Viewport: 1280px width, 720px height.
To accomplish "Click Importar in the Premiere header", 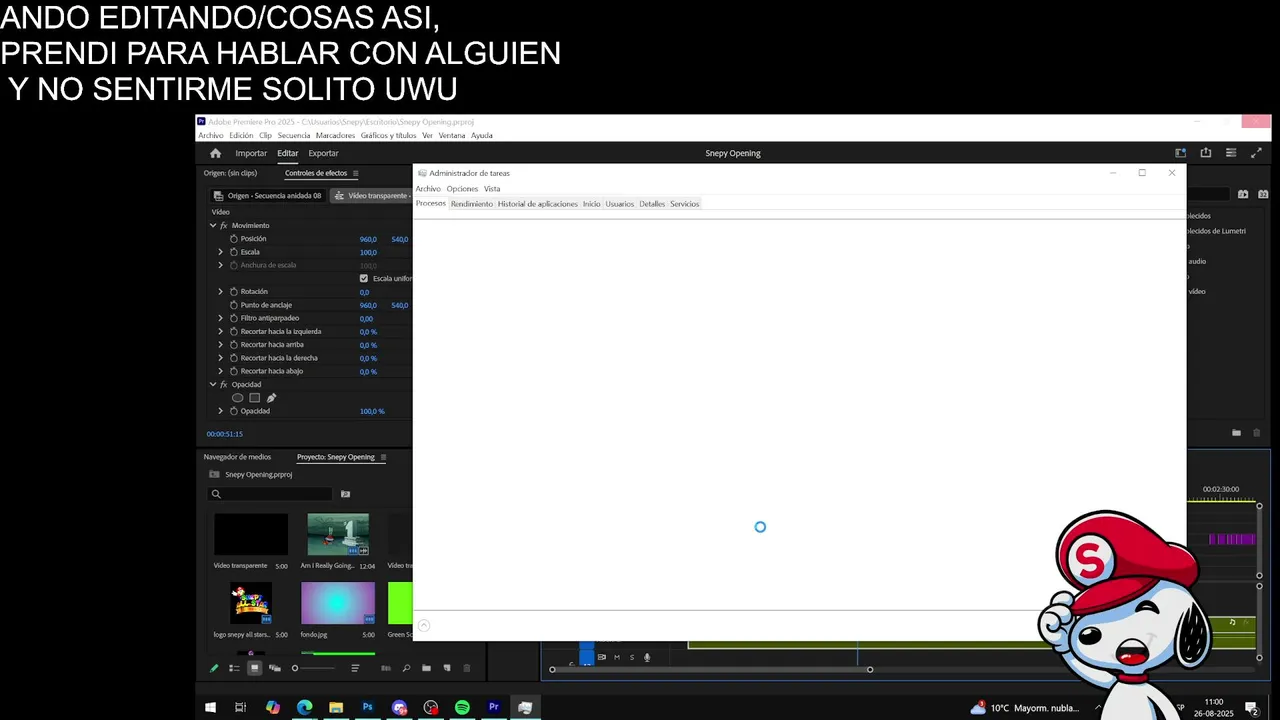I will (251, 153).
